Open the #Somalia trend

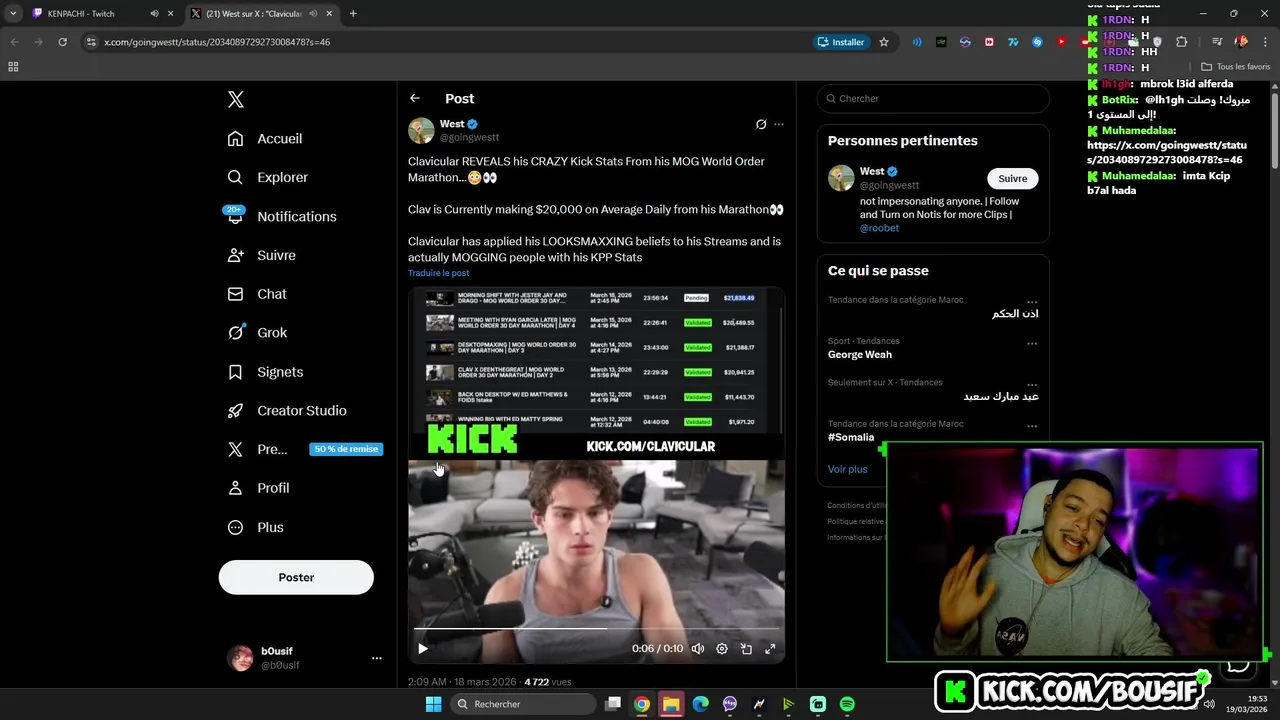click(851, 437)
